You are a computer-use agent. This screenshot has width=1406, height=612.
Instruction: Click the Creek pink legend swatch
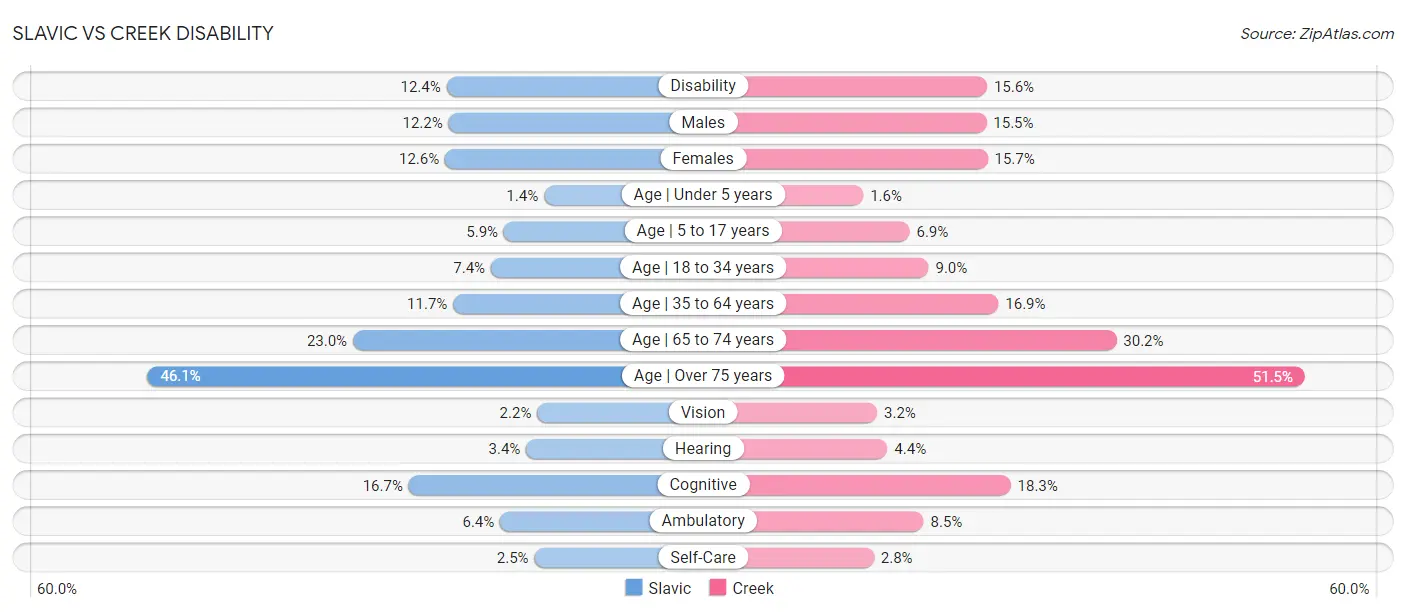pos(717,588)
